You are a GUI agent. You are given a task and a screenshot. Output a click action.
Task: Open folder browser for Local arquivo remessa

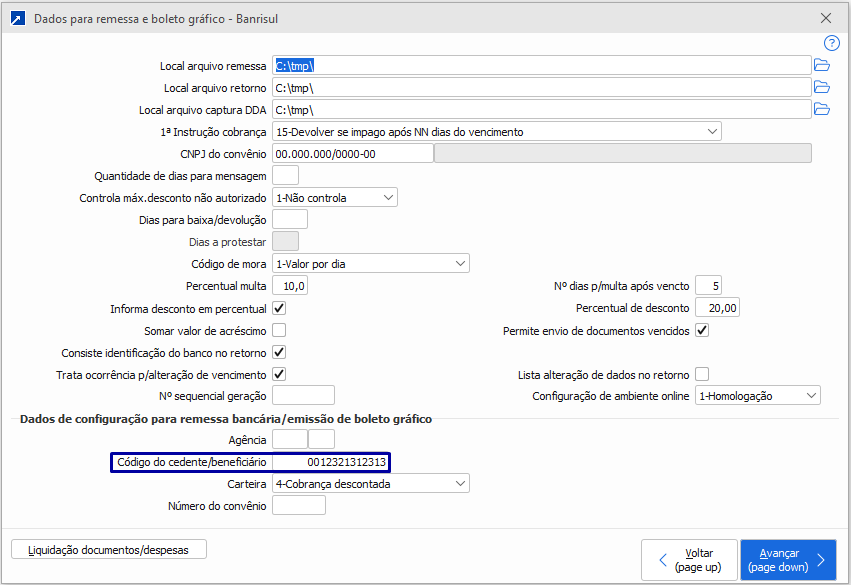coord(822,66)
